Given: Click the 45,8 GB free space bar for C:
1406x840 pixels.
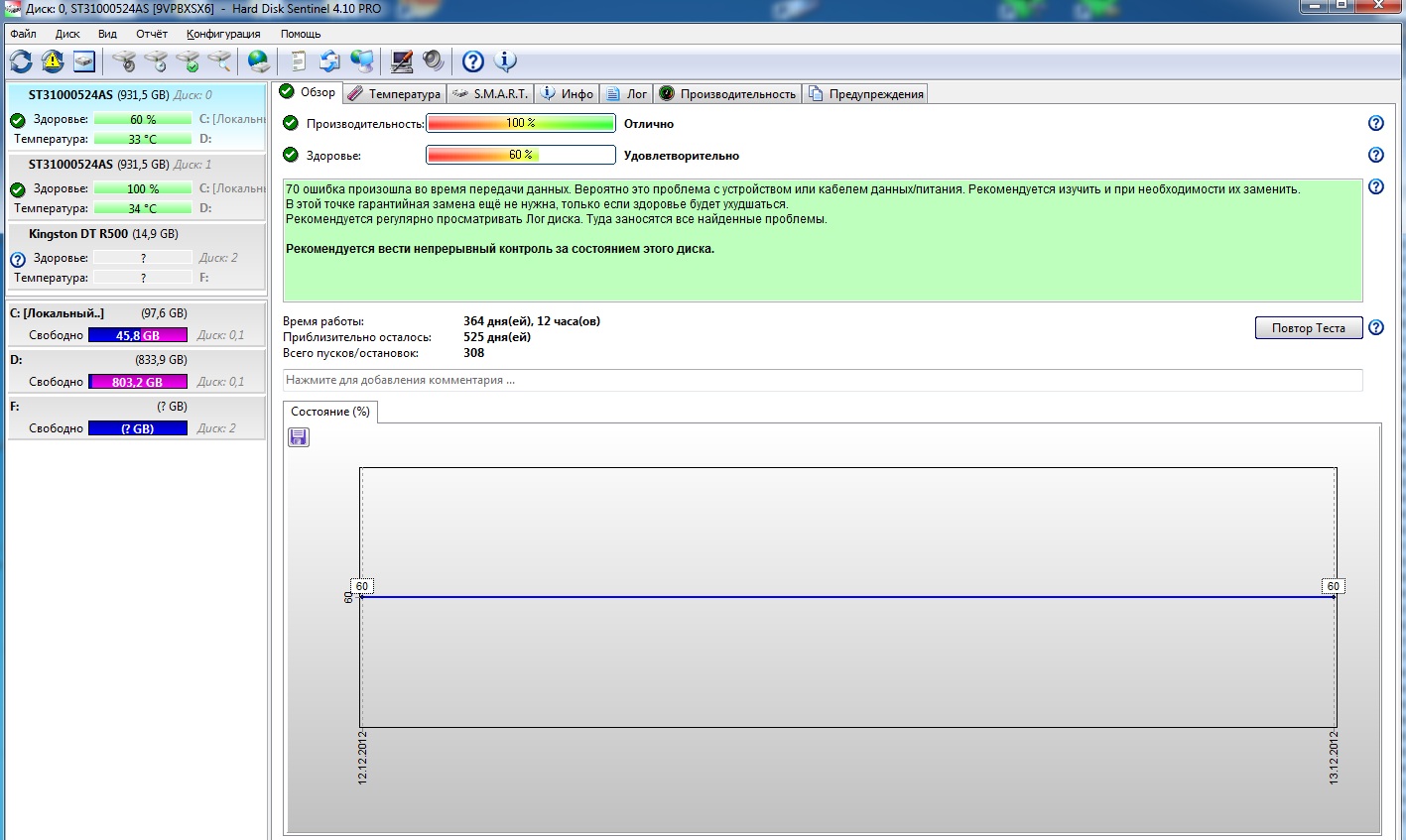Looking at the screenshot, I should (138, 335).
